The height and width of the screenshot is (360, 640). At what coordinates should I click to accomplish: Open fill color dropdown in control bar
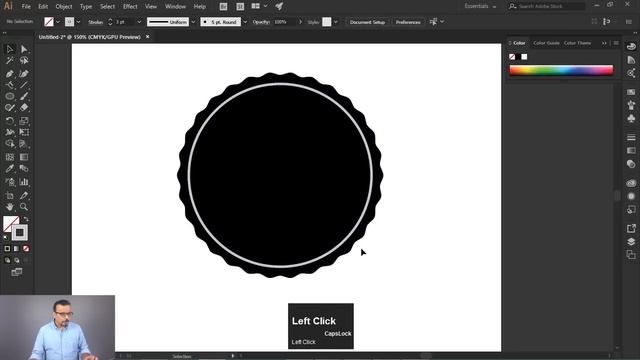(58, 22)
